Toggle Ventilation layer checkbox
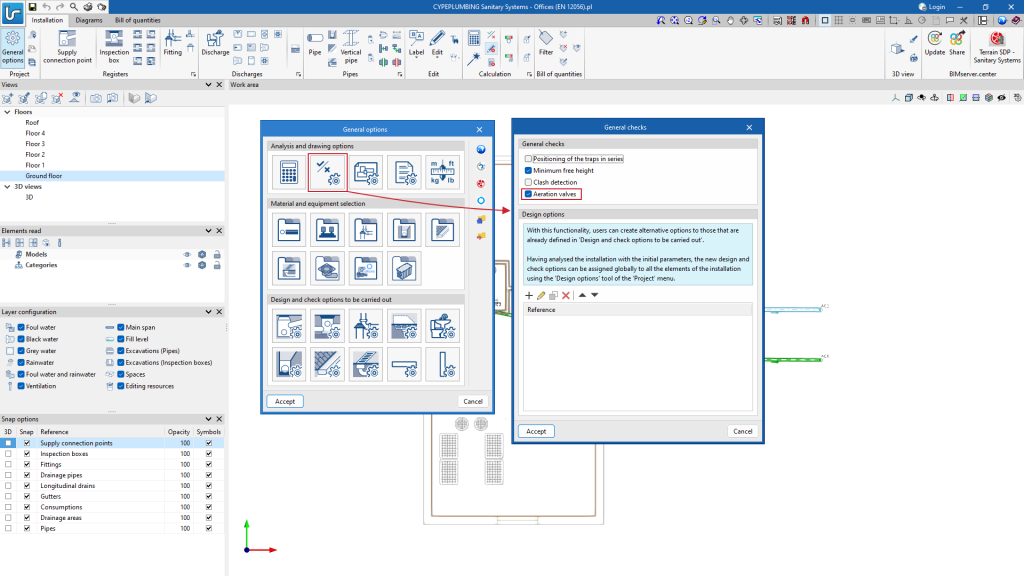Viewport: 1024px width, 576px height. pyautogui.click(x=21, y=386)
